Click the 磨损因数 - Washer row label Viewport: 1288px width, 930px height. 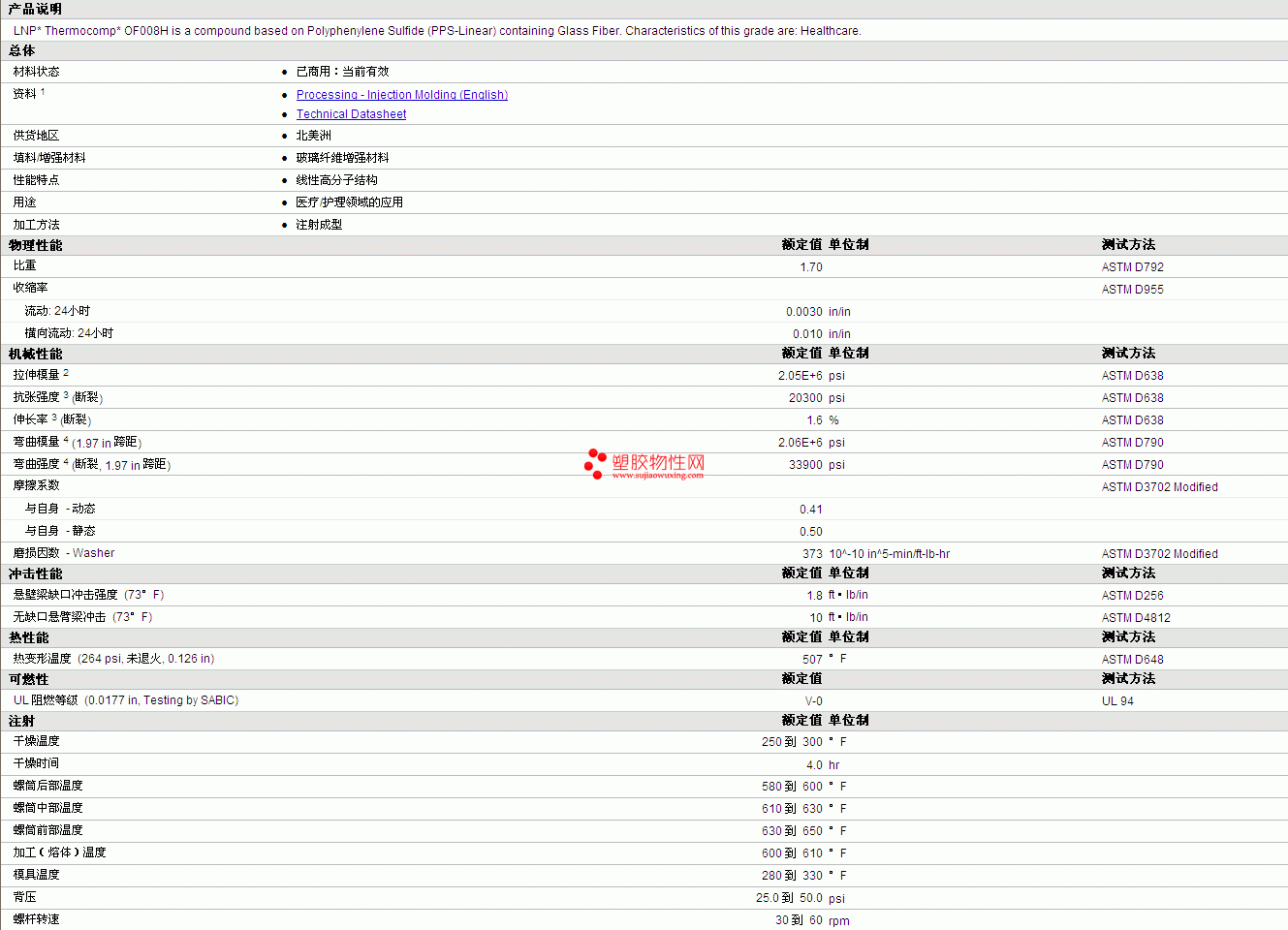tap(63, 553)
